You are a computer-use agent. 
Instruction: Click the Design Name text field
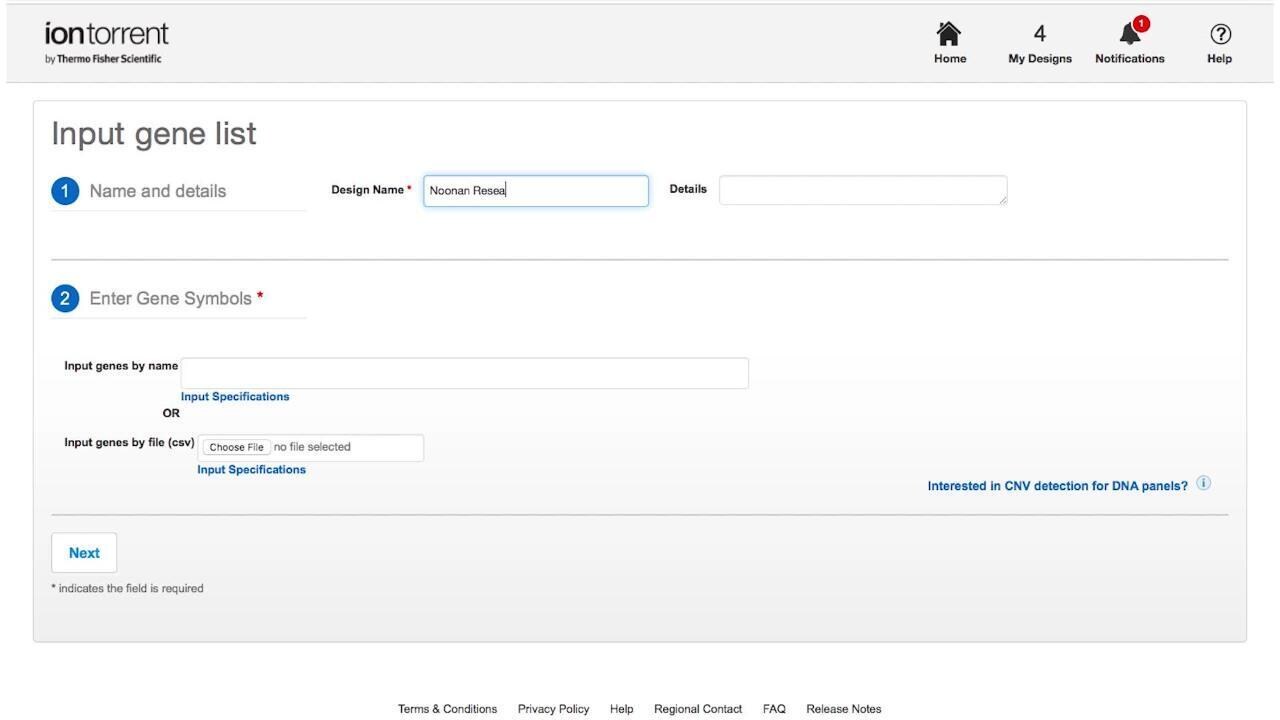(x=536, y=191)
